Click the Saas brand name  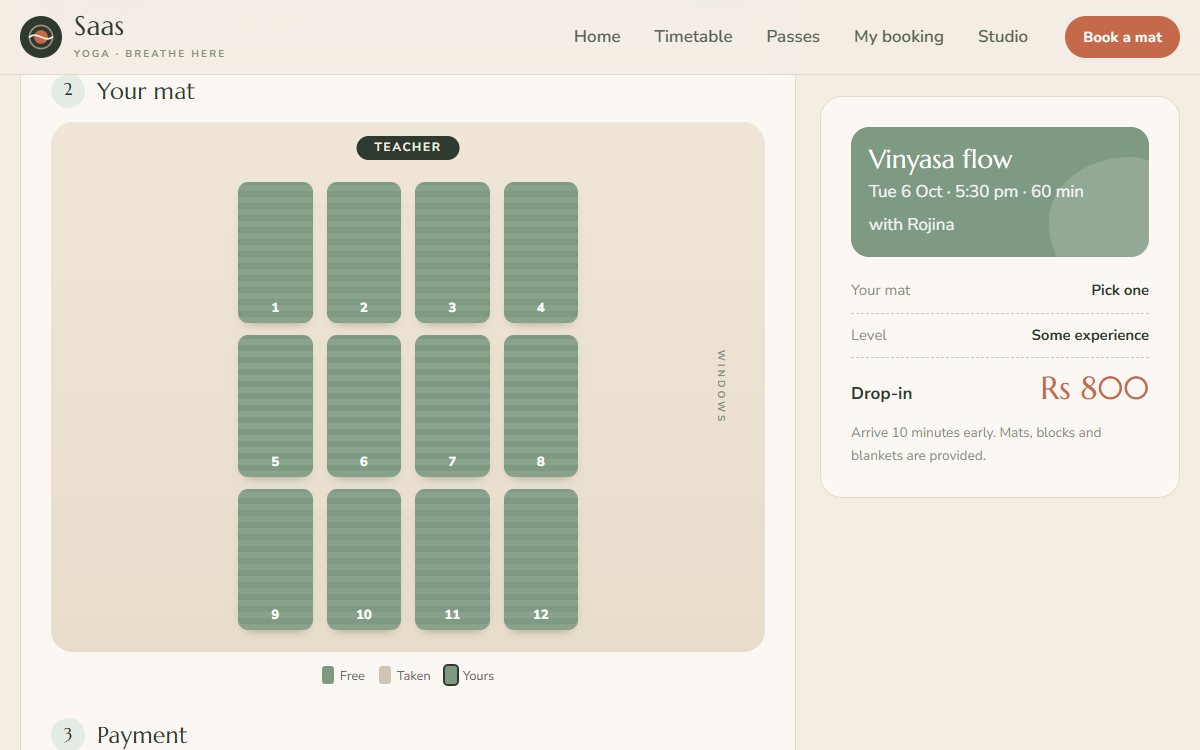point(99,26)
